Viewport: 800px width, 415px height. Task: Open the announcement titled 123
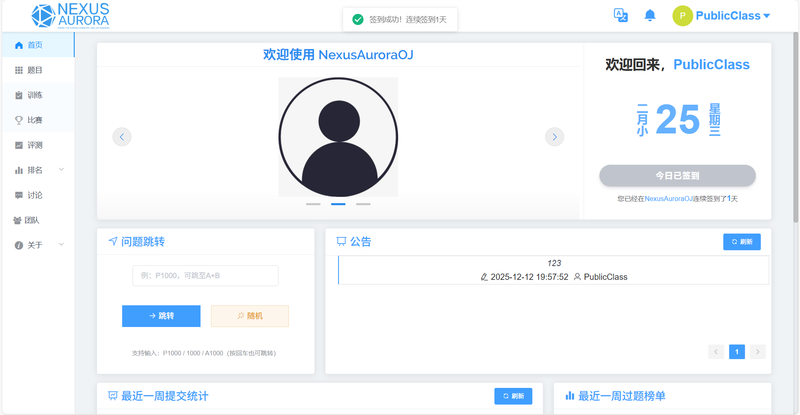click(554, 263)
